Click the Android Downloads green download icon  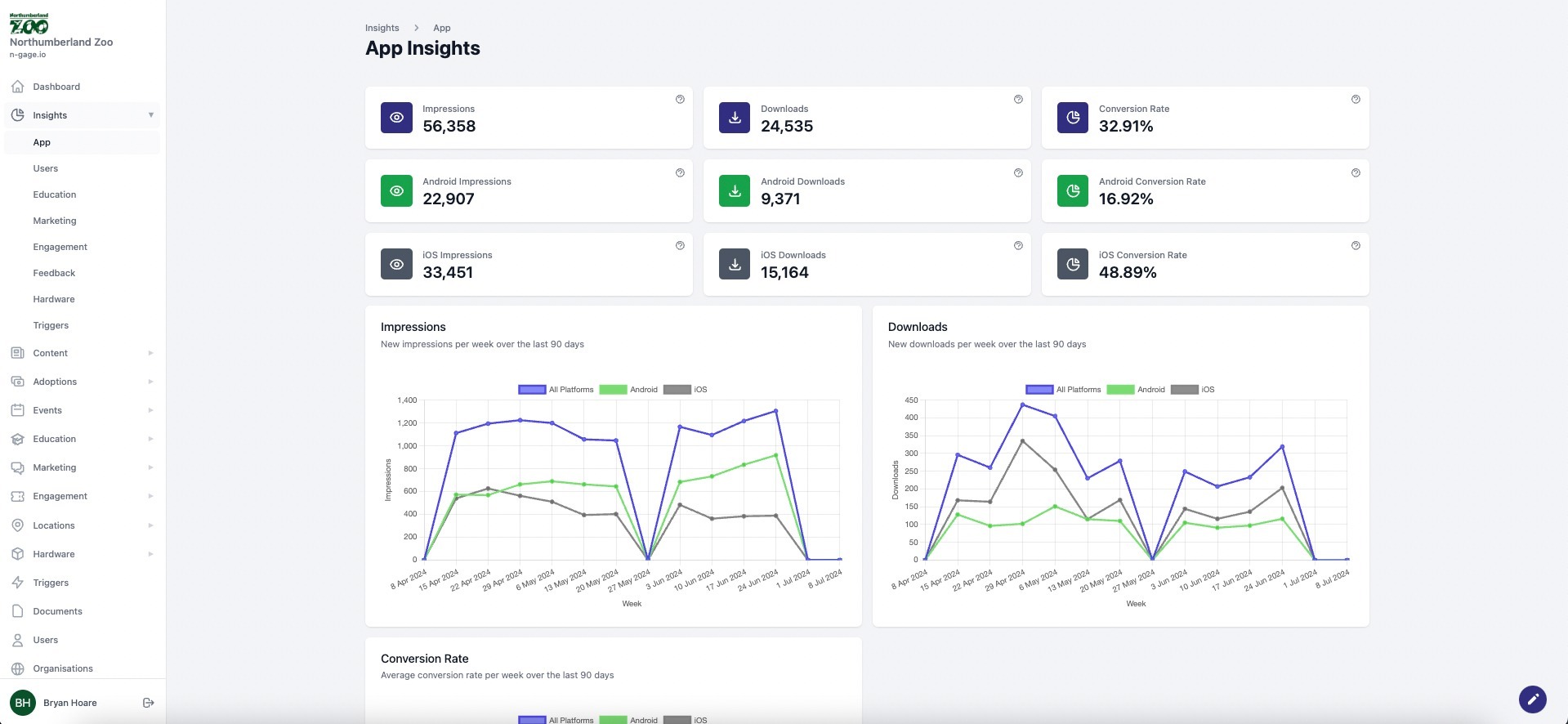(735, 191)
